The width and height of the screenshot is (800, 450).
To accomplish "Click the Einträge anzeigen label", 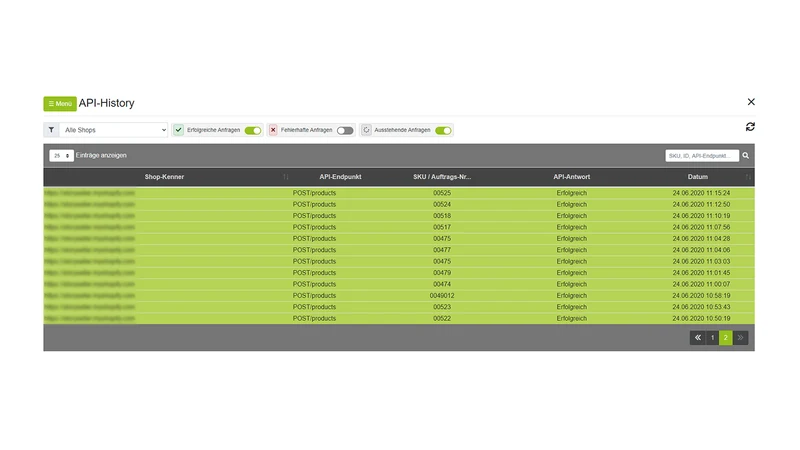I will pos(101,155).
